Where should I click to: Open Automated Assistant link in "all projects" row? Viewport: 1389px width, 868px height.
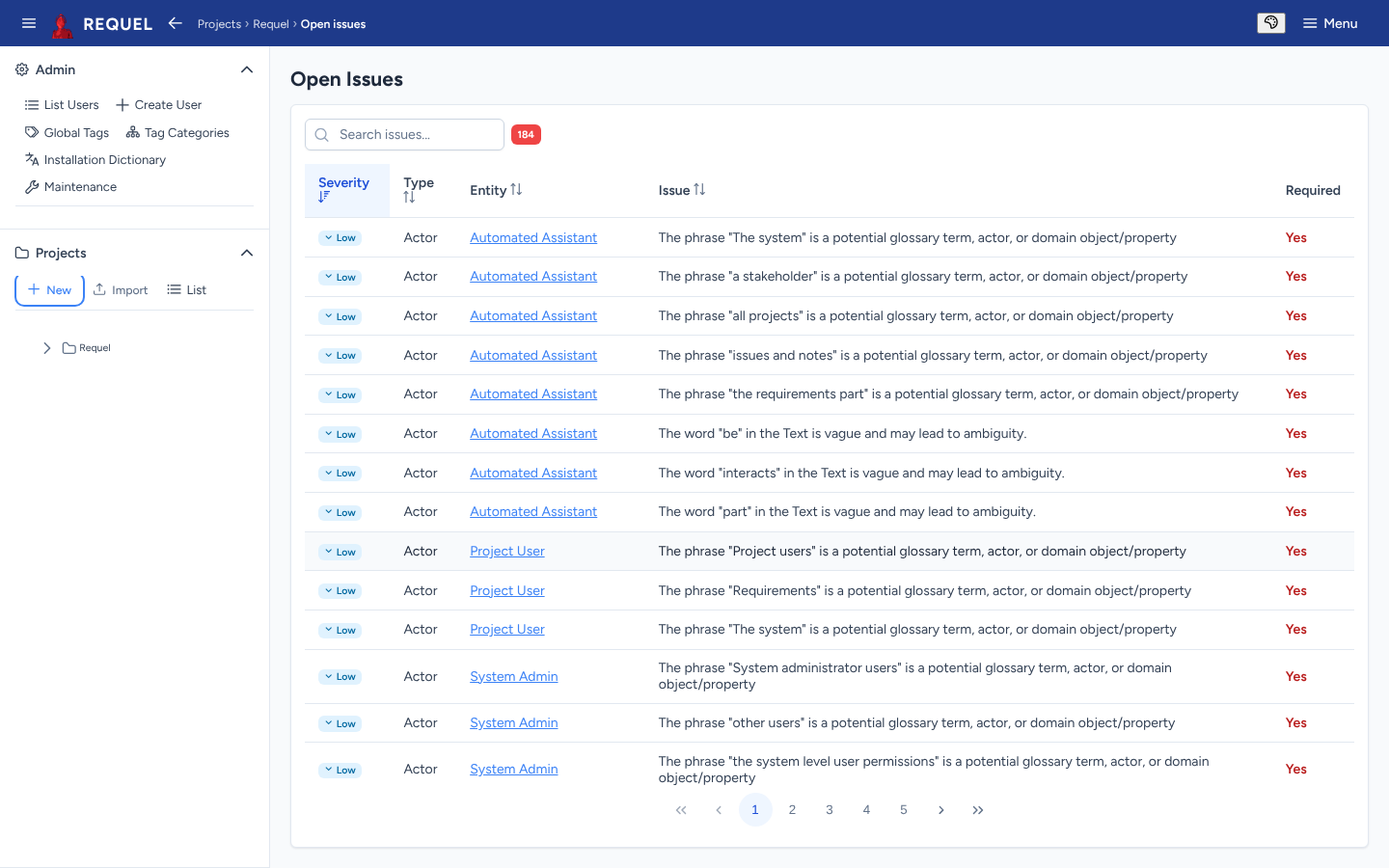pos(533,315)
